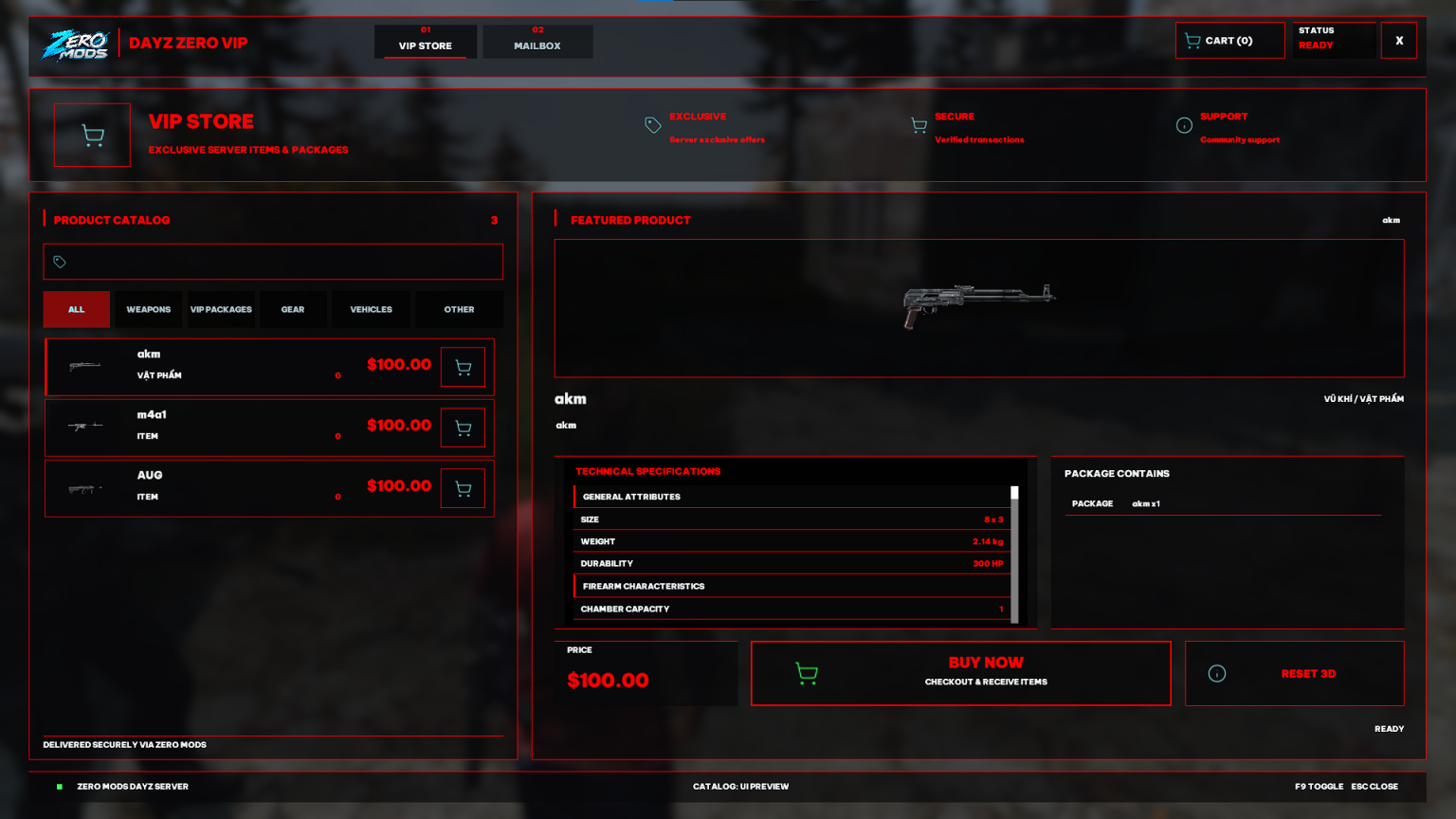Click Delivered Securely via Zero Mods text
Viewport: 1456px width, 819px height.
(x=125, y=745)
